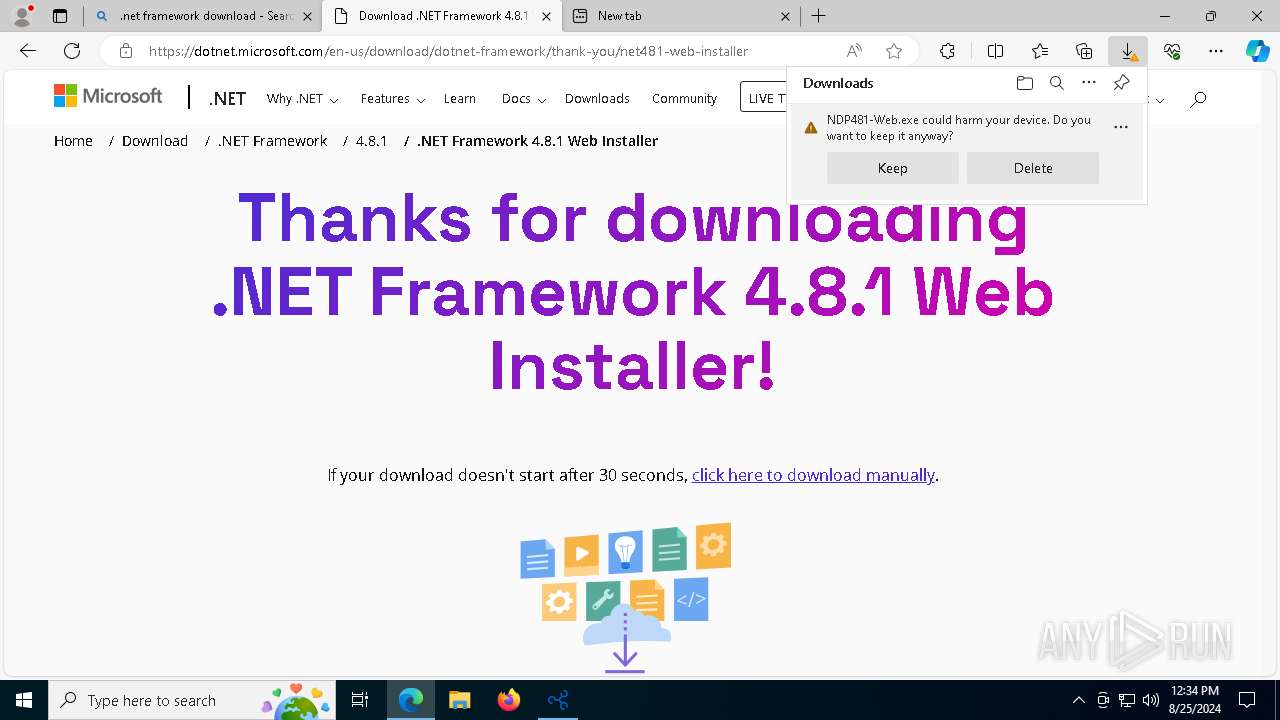The height and width of the screenshot is (720, 1280).
Task: Expand the Features dropdown
Action: pyautogui.click(x=393, y=98)
